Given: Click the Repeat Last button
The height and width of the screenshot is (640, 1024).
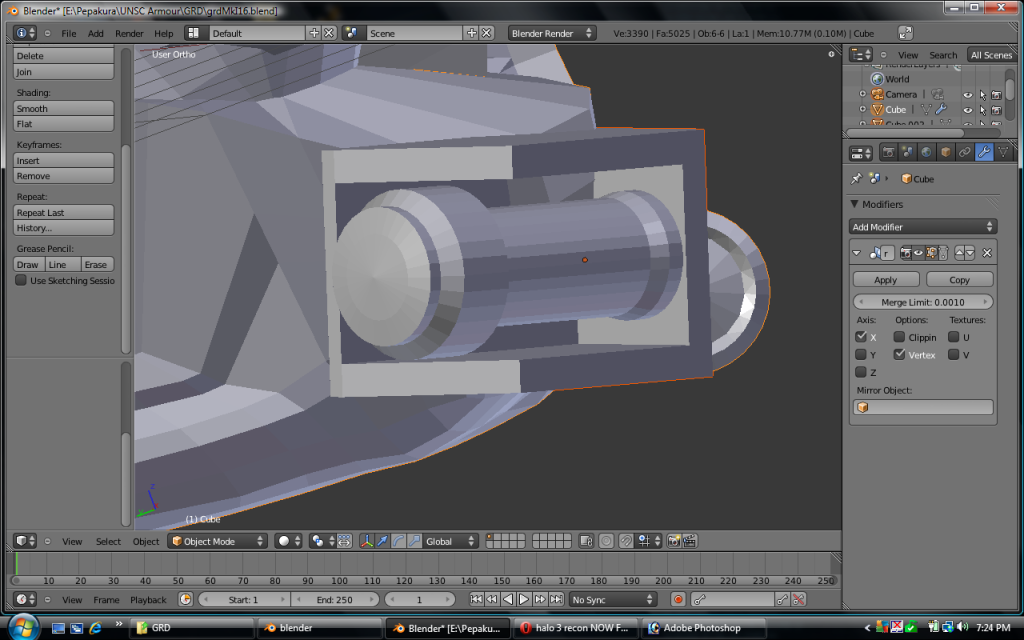Looking at the screenshot, I should click(x=63, y=212).
